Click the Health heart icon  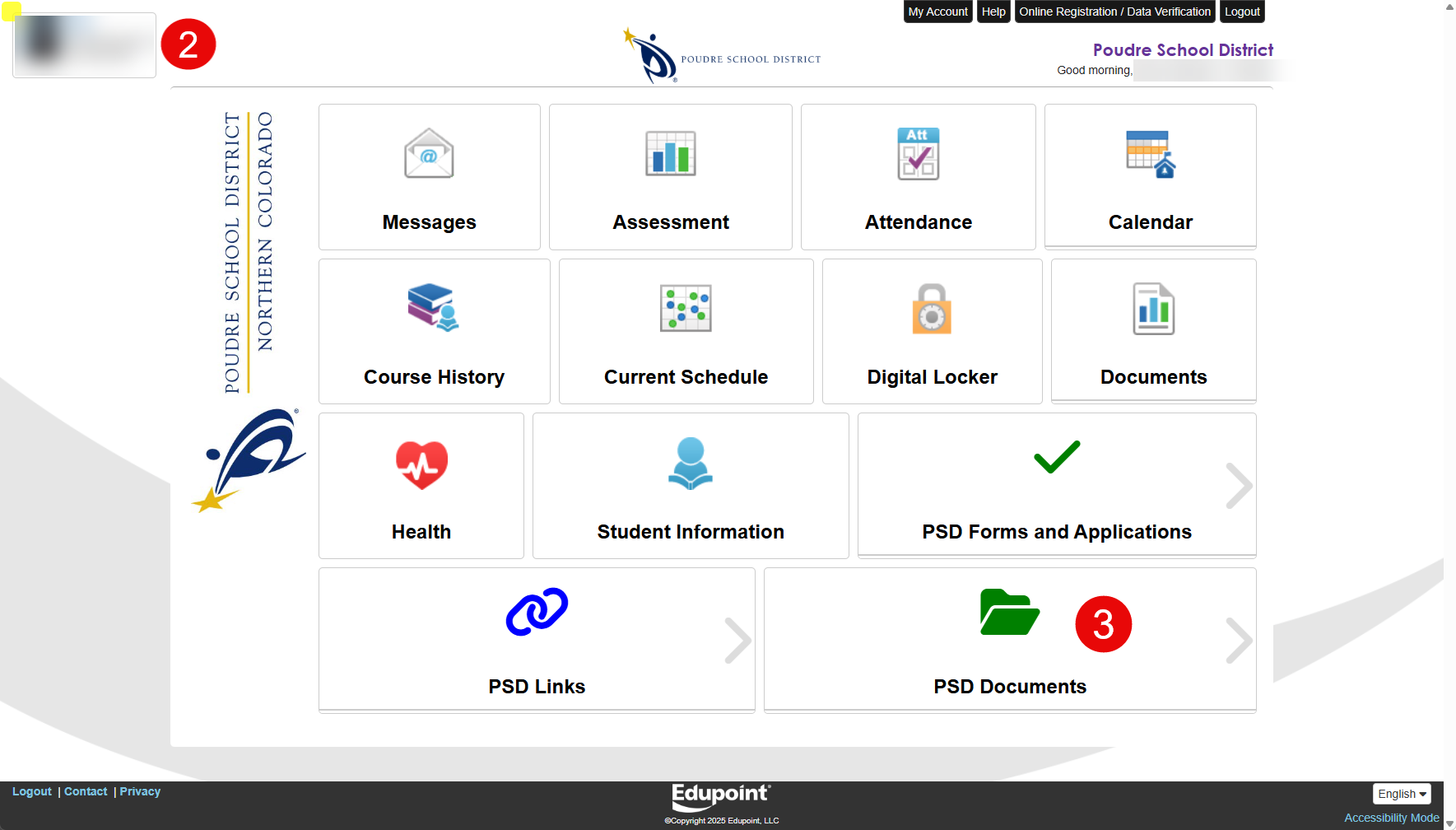(421, 464)
